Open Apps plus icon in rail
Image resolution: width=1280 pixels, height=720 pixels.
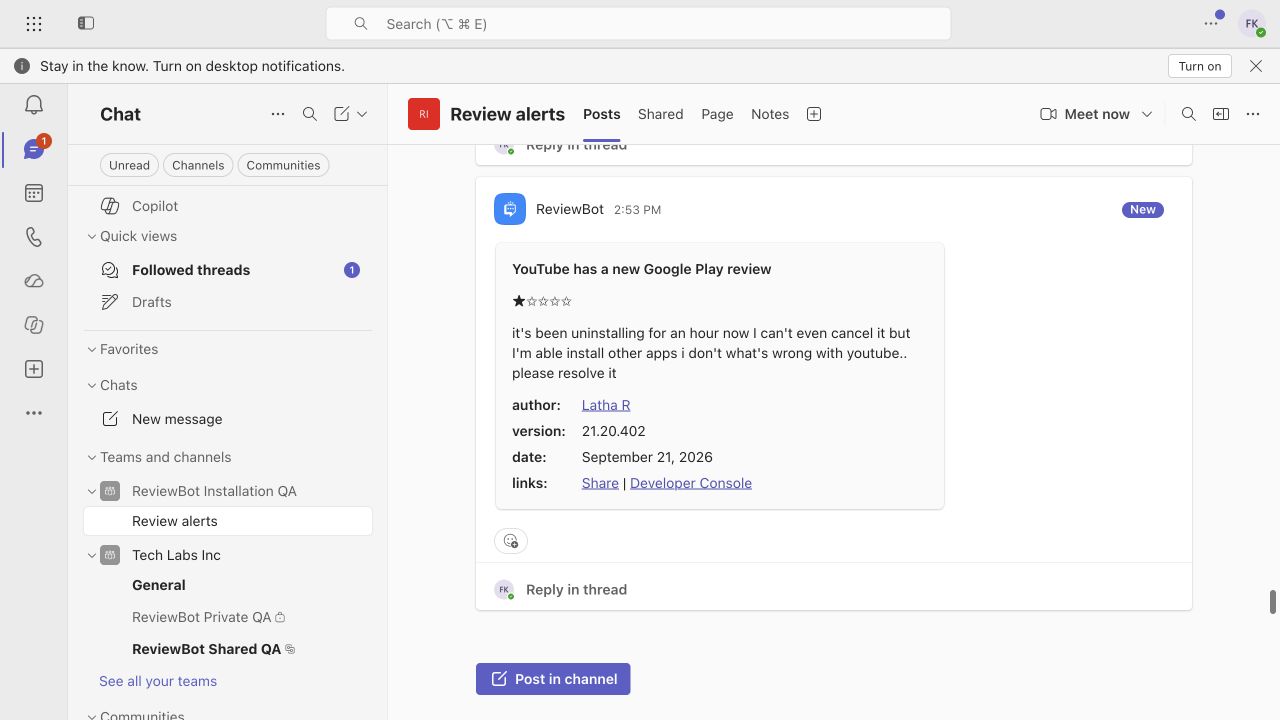[34, 369]
